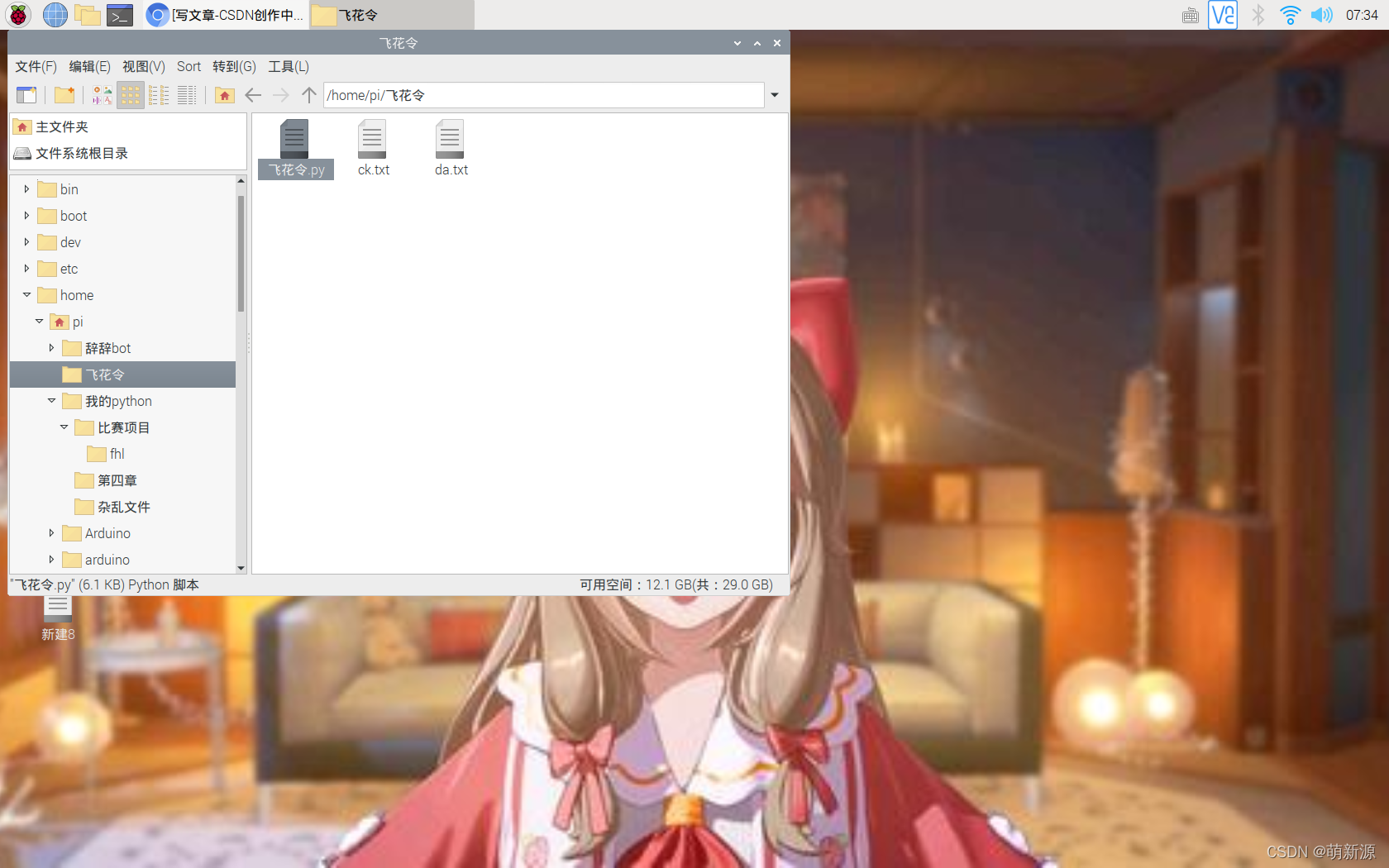The width and height of the screenshot is (1389, 868).
Task: Switch to compact list view
Action: (x=159, y=95)
